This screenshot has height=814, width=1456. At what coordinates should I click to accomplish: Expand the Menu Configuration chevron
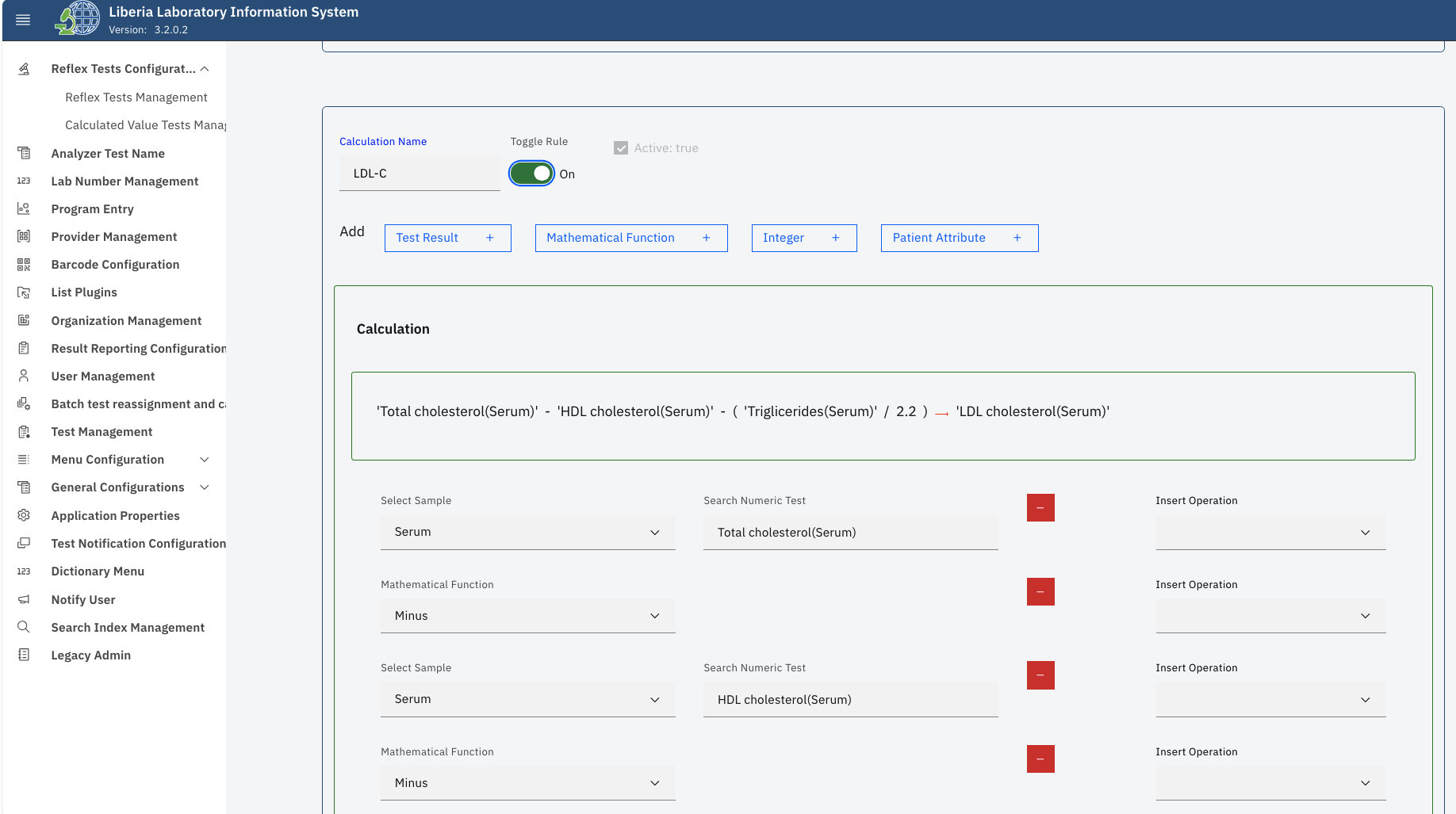coord(205,460)
